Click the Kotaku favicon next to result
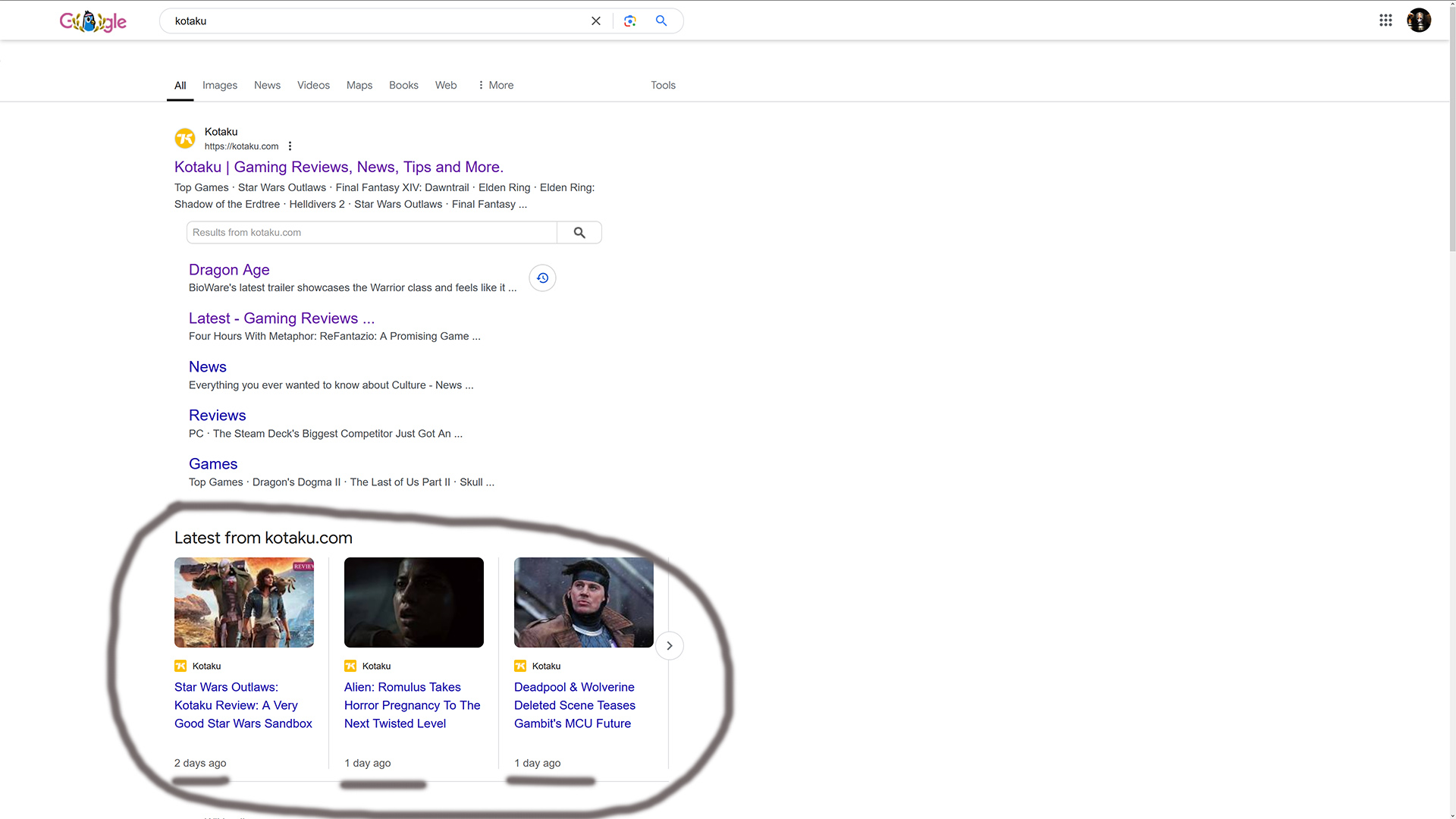The width and height of the screenshot is (1456, 819). (185, 139)
